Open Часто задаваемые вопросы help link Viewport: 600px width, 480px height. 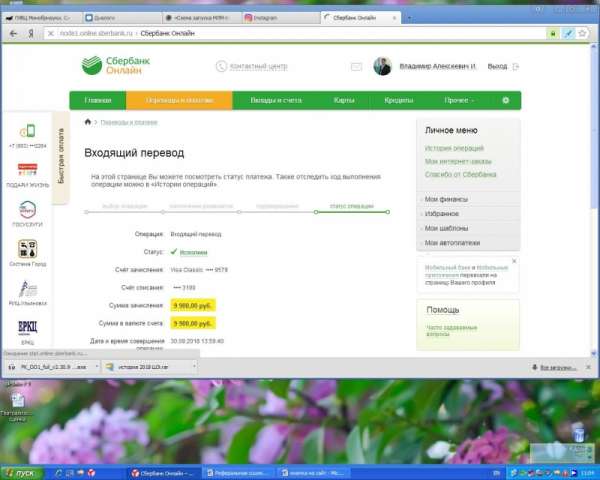(x=452, y=331)
